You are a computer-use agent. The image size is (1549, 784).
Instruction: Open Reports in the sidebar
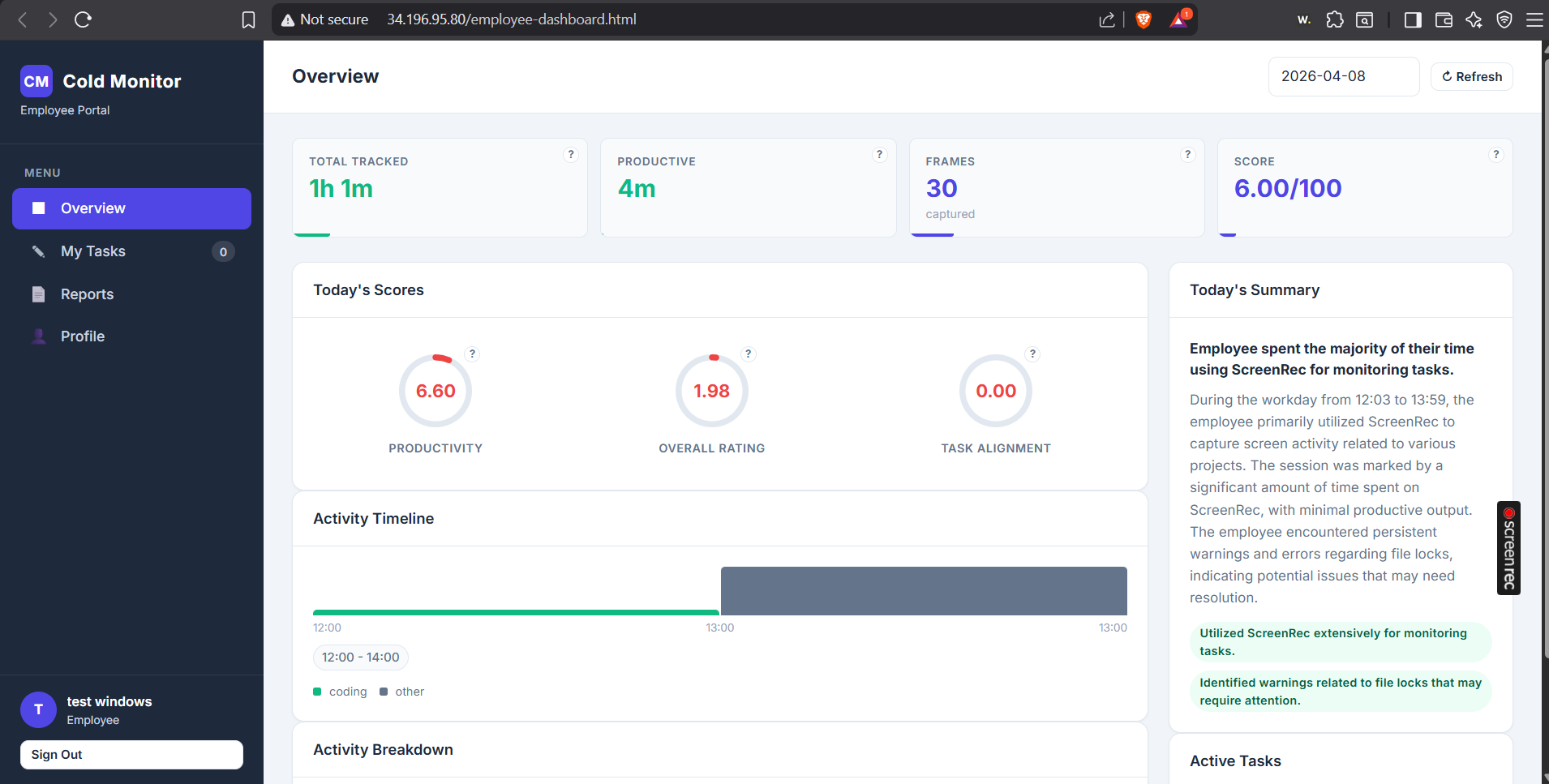click(131, 294)
